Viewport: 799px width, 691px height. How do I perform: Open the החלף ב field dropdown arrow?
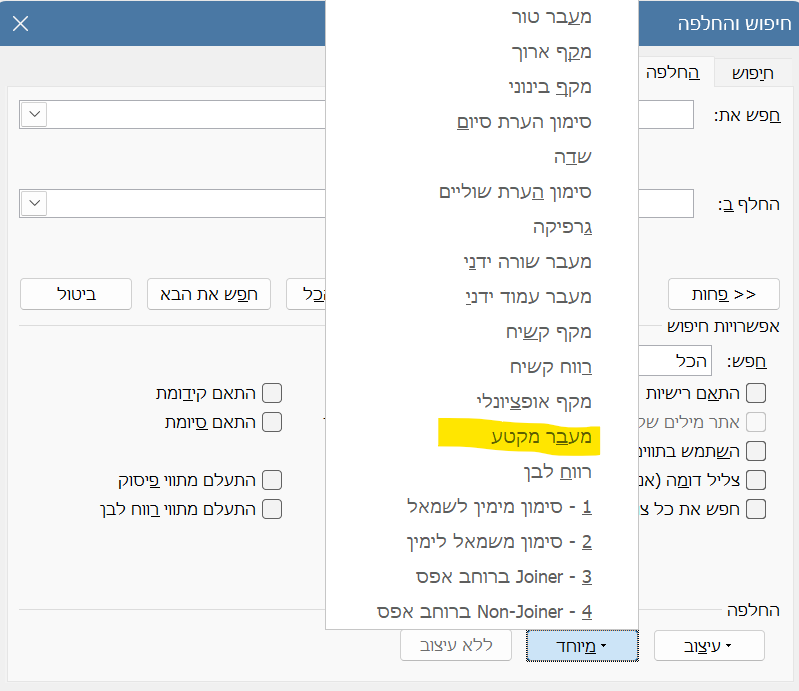[x=34, y=203]
